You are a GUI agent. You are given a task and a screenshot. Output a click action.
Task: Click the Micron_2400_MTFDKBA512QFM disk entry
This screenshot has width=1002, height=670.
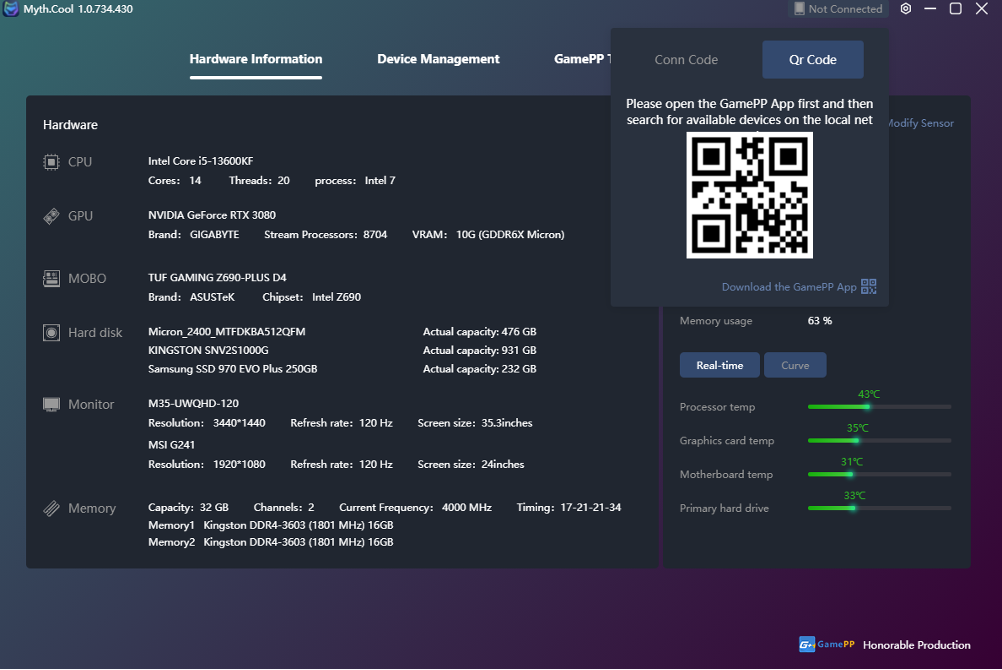pos(227,332)
